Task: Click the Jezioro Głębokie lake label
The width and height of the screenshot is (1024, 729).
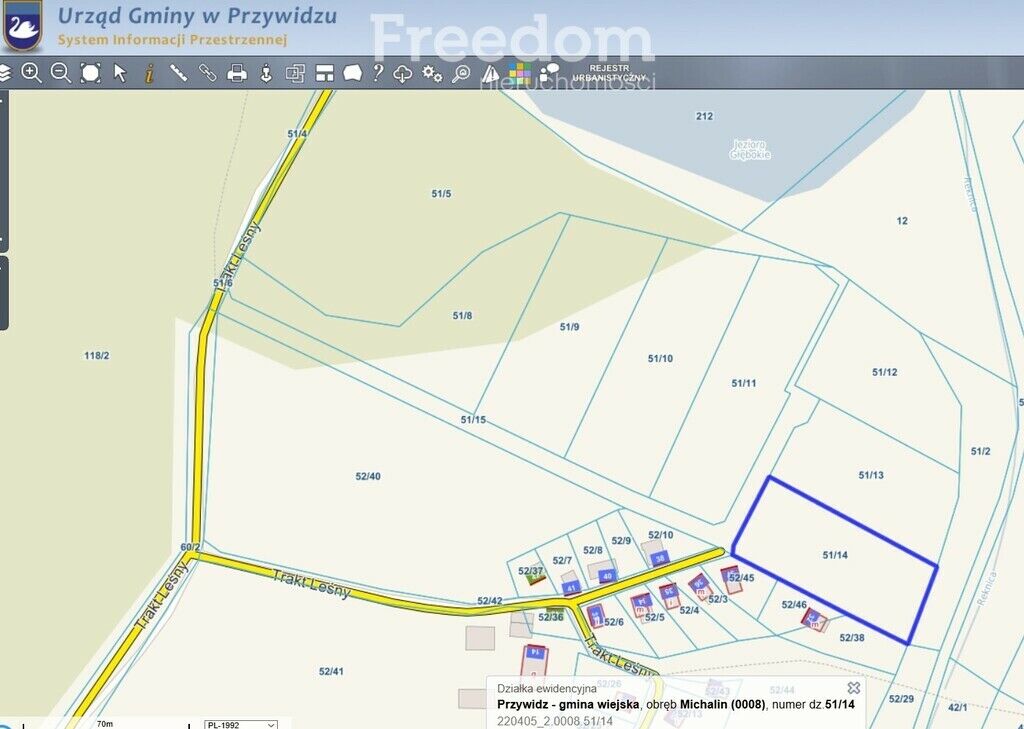Action: 750,150
